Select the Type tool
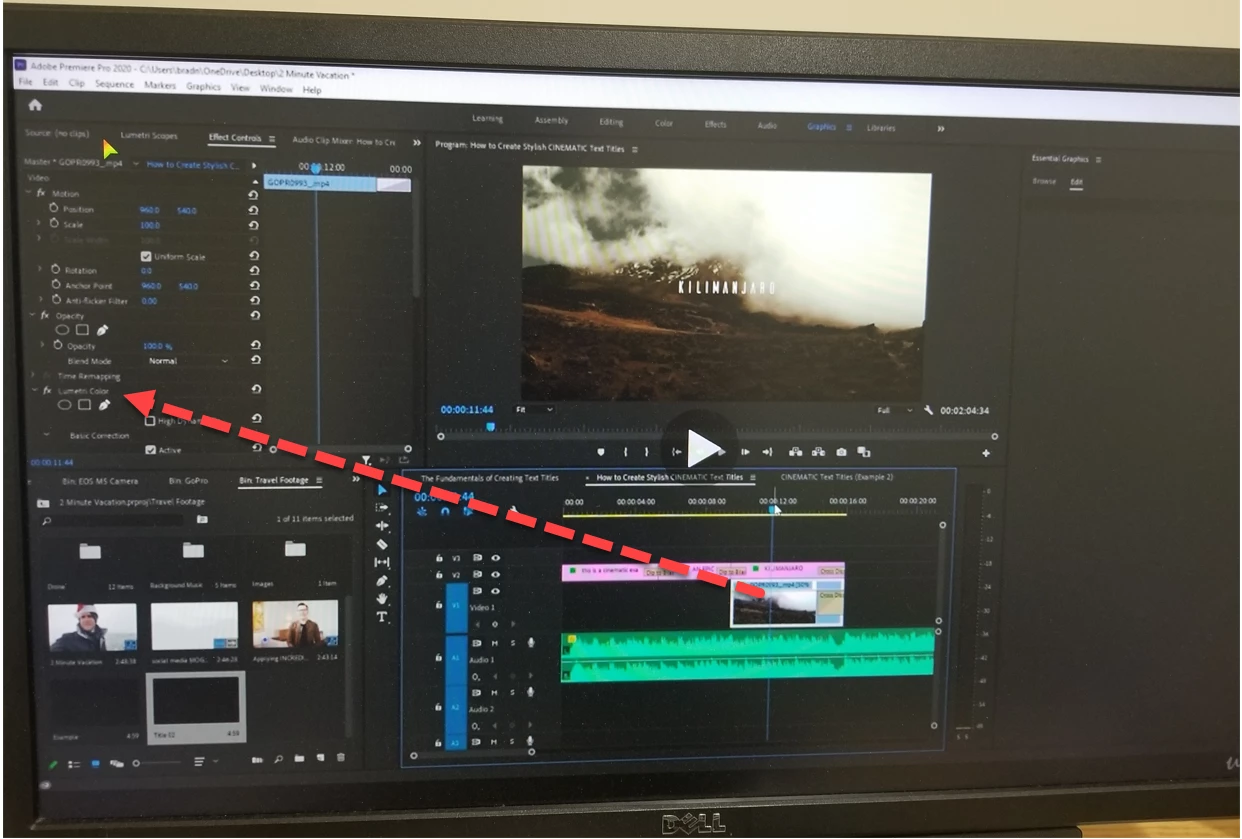Viewport: 1242px width, 839px height. coord(381,616)
